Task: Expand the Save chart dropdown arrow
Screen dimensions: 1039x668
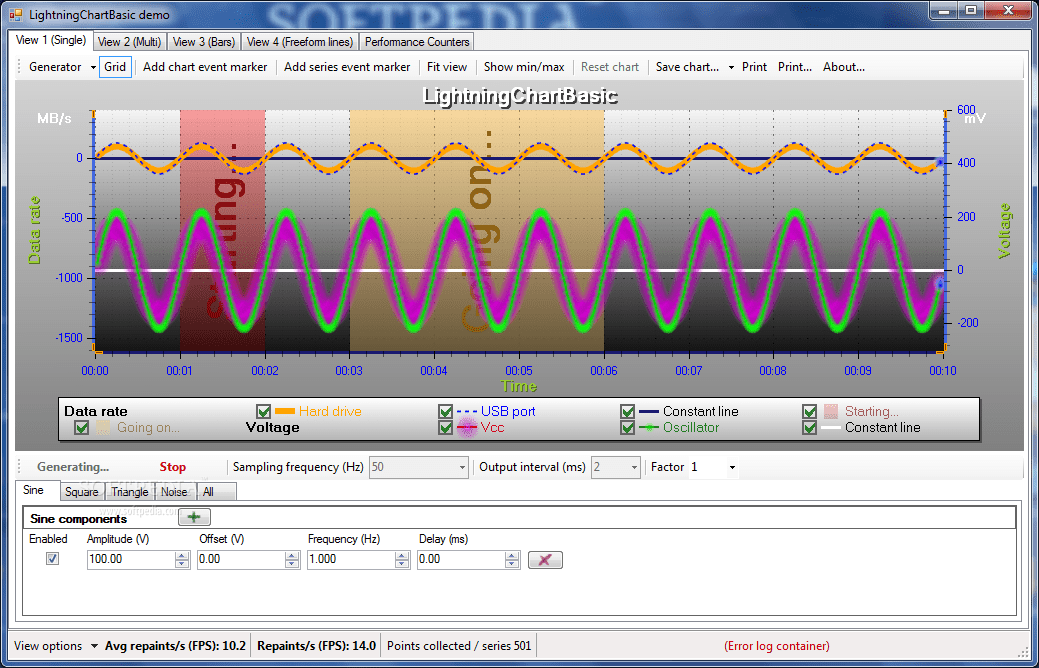Action: click(732, 67)
